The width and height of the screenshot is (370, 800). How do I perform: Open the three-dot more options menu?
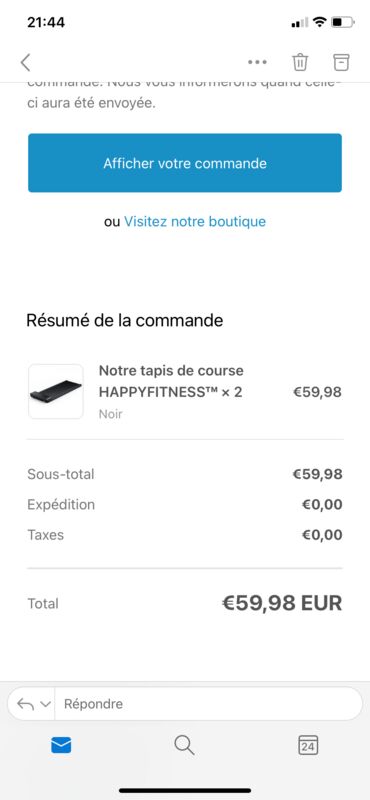click(x=257, y=62)
